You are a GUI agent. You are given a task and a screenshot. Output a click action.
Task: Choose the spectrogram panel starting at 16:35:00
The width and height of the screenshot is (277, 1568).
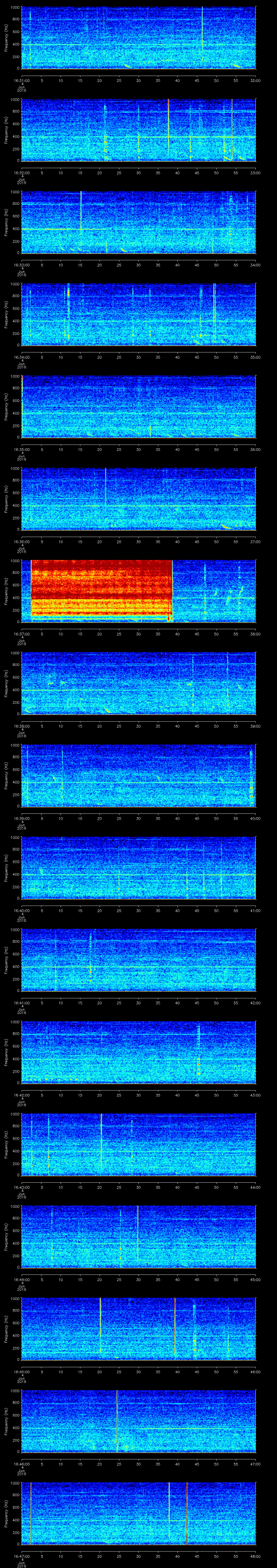pos(138,407)
